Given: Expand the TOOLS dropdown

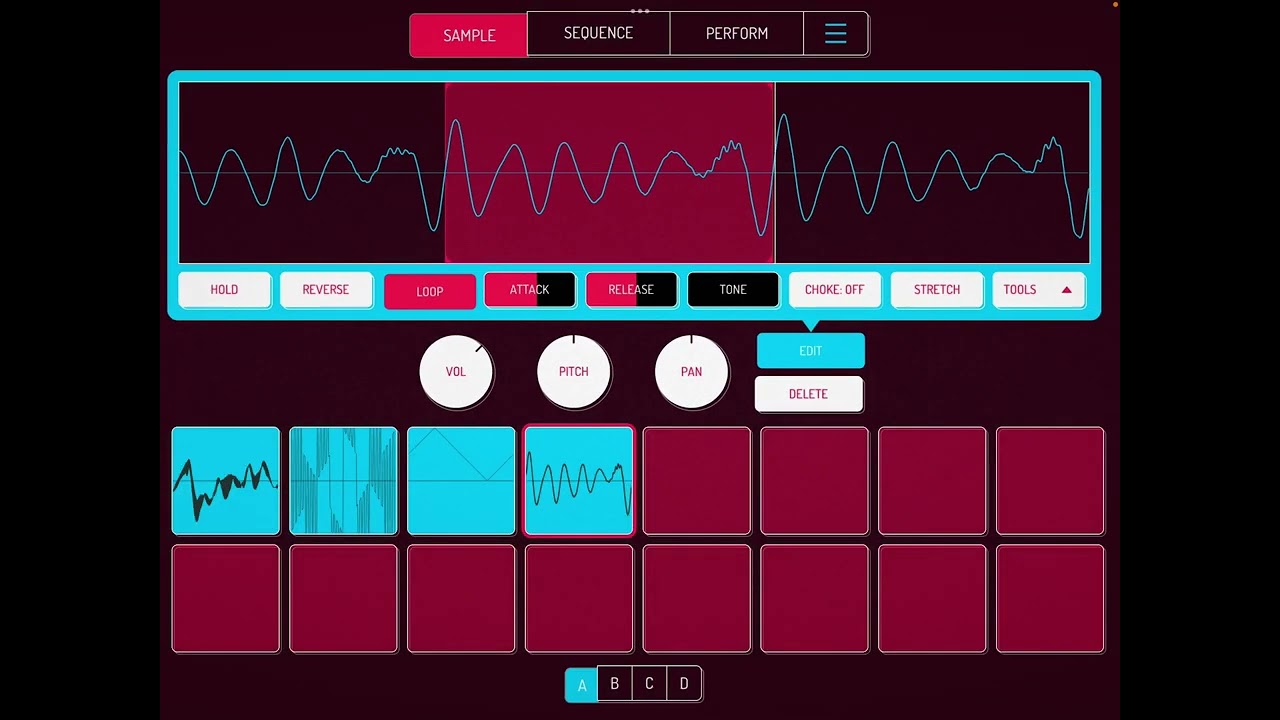Looking at the screenshot, I should click(1038, 290).
